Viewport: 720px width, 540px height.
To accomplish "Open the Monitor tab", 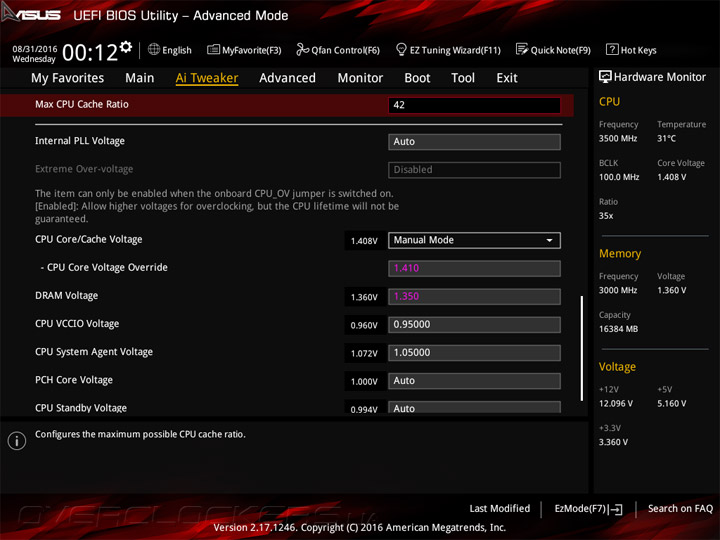I will click(360, 78).
